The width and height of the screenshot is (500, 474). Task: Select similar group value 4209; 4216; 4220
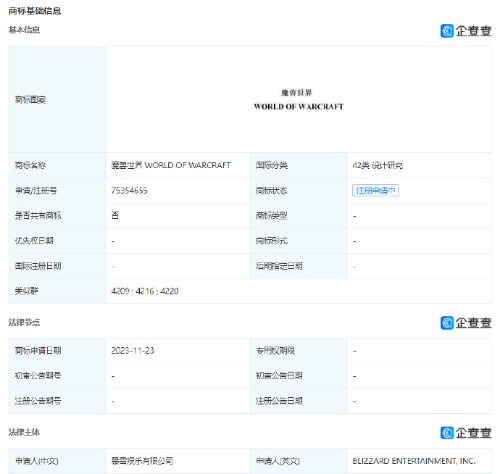pos(145,291)
